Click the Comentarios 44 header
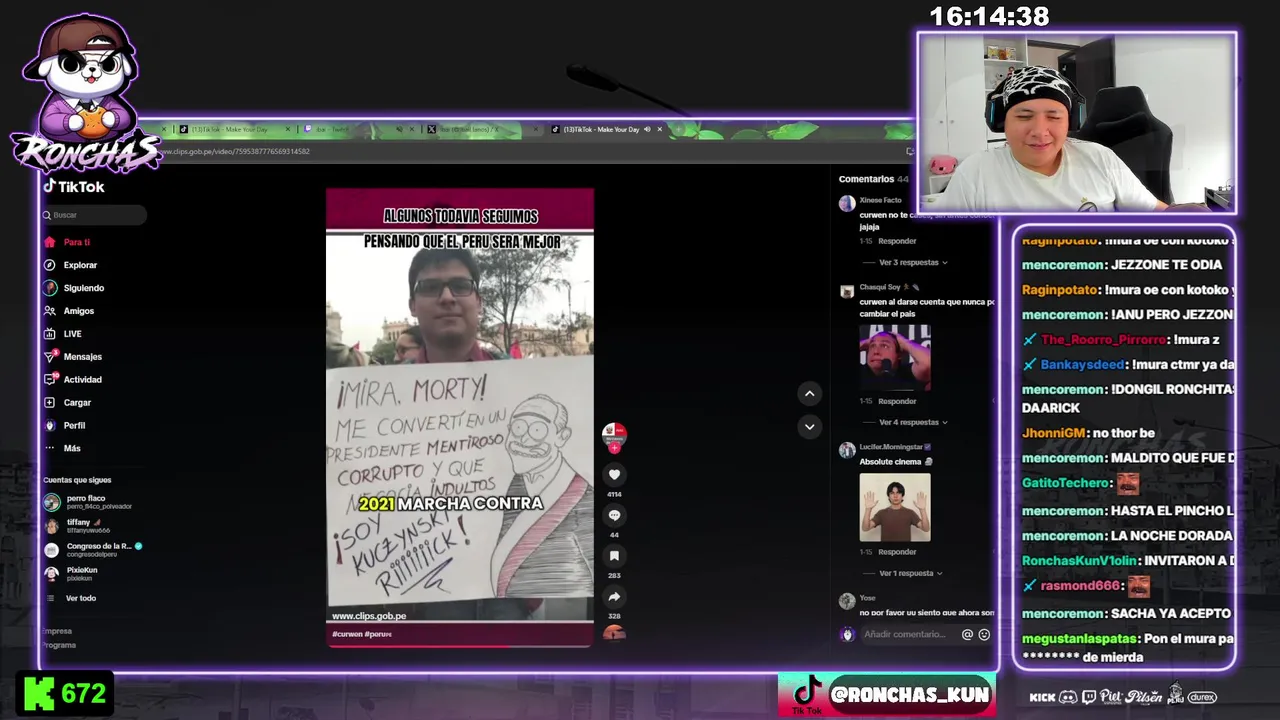 pyautogui.click(x=874, y=179)
